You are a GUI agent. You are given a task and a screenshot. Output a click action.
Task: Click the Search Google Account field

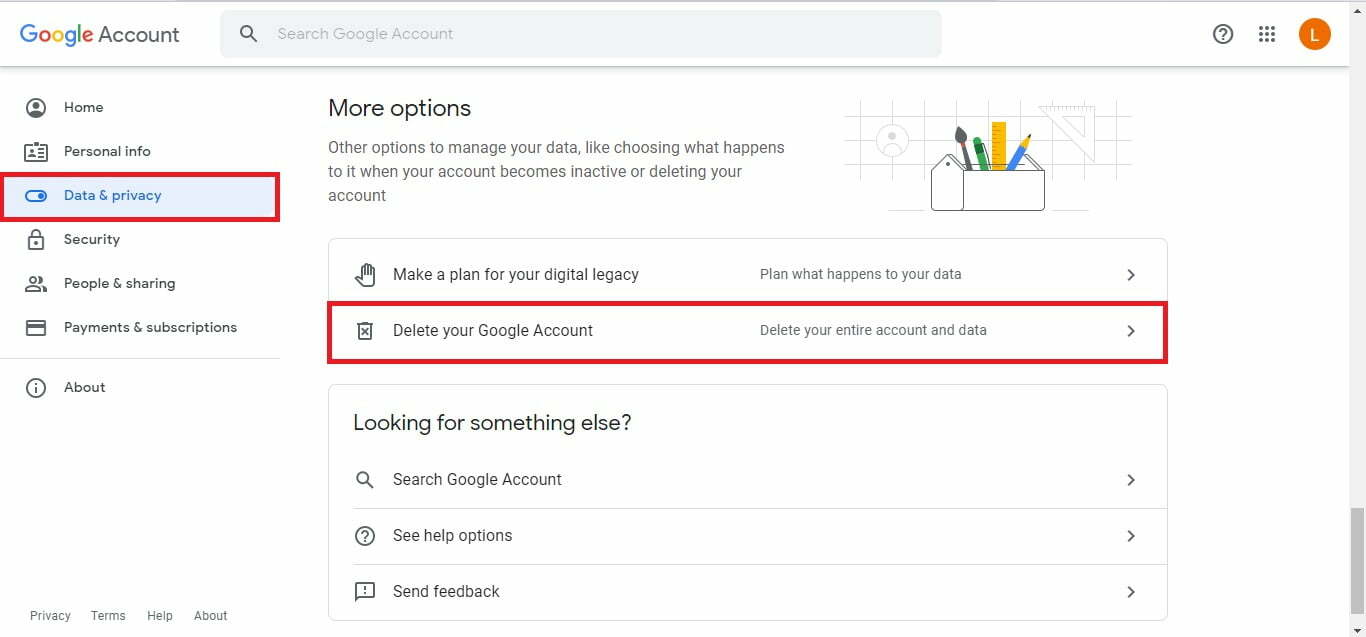pyautogui.click(x=581, y=33)
